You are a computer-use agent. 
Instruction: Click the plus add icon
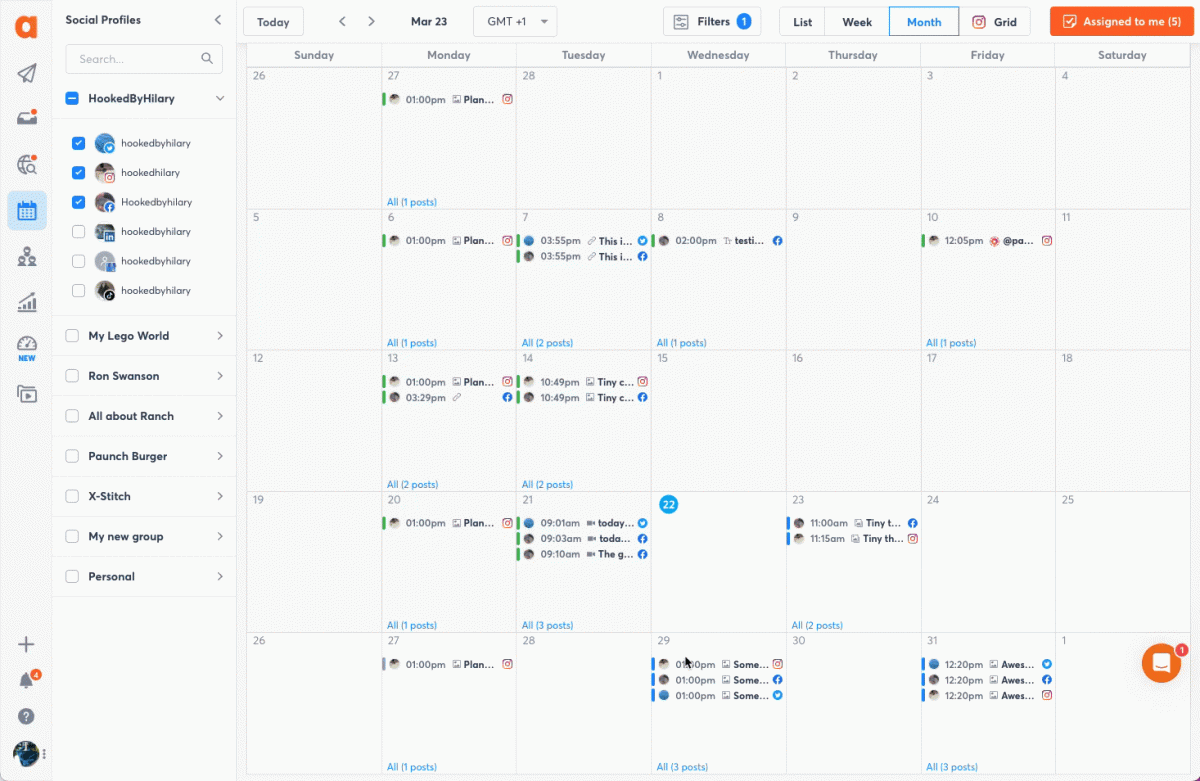(27, 644)
